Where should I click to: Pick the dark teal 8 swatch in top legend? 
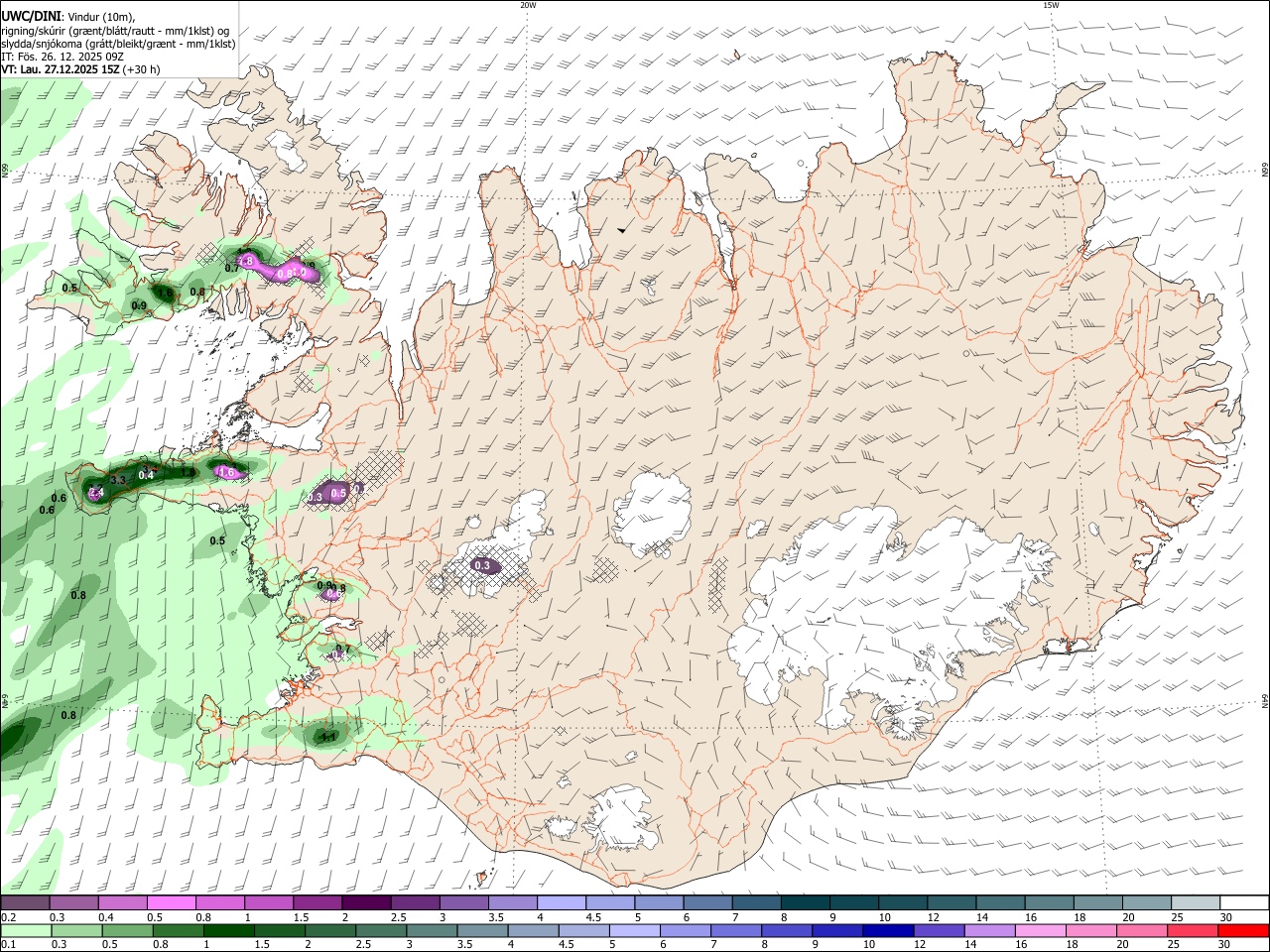(x=806, y=903)
